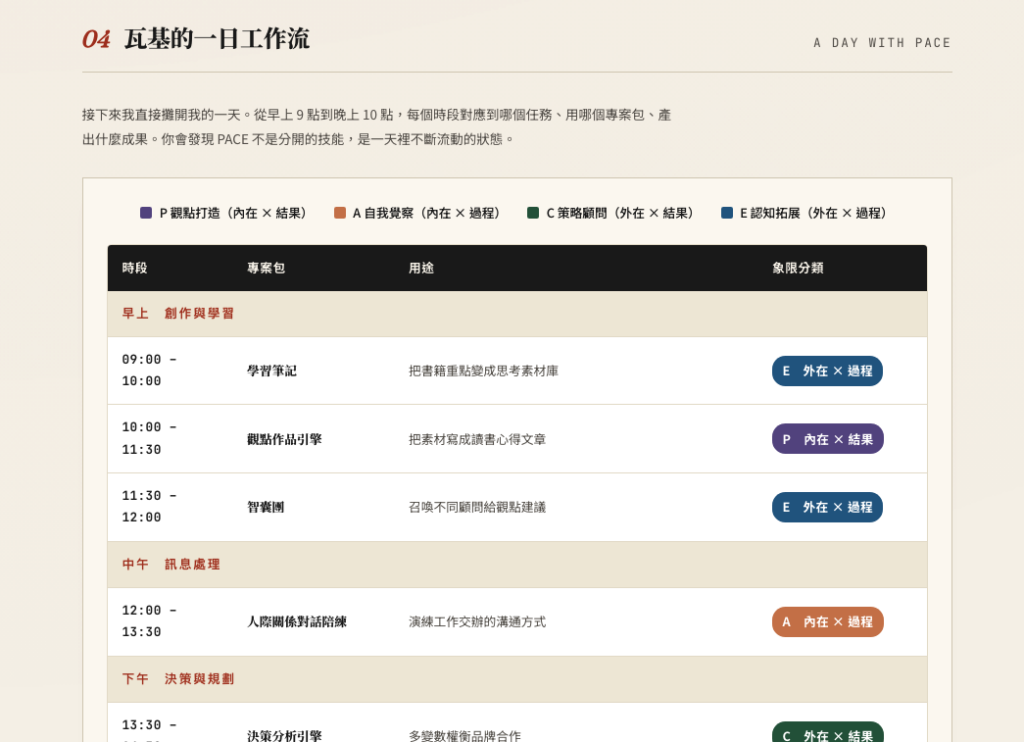Select the 時段 column header
1024x742 pixels.
pyautogui.click(x=135, y=268)
